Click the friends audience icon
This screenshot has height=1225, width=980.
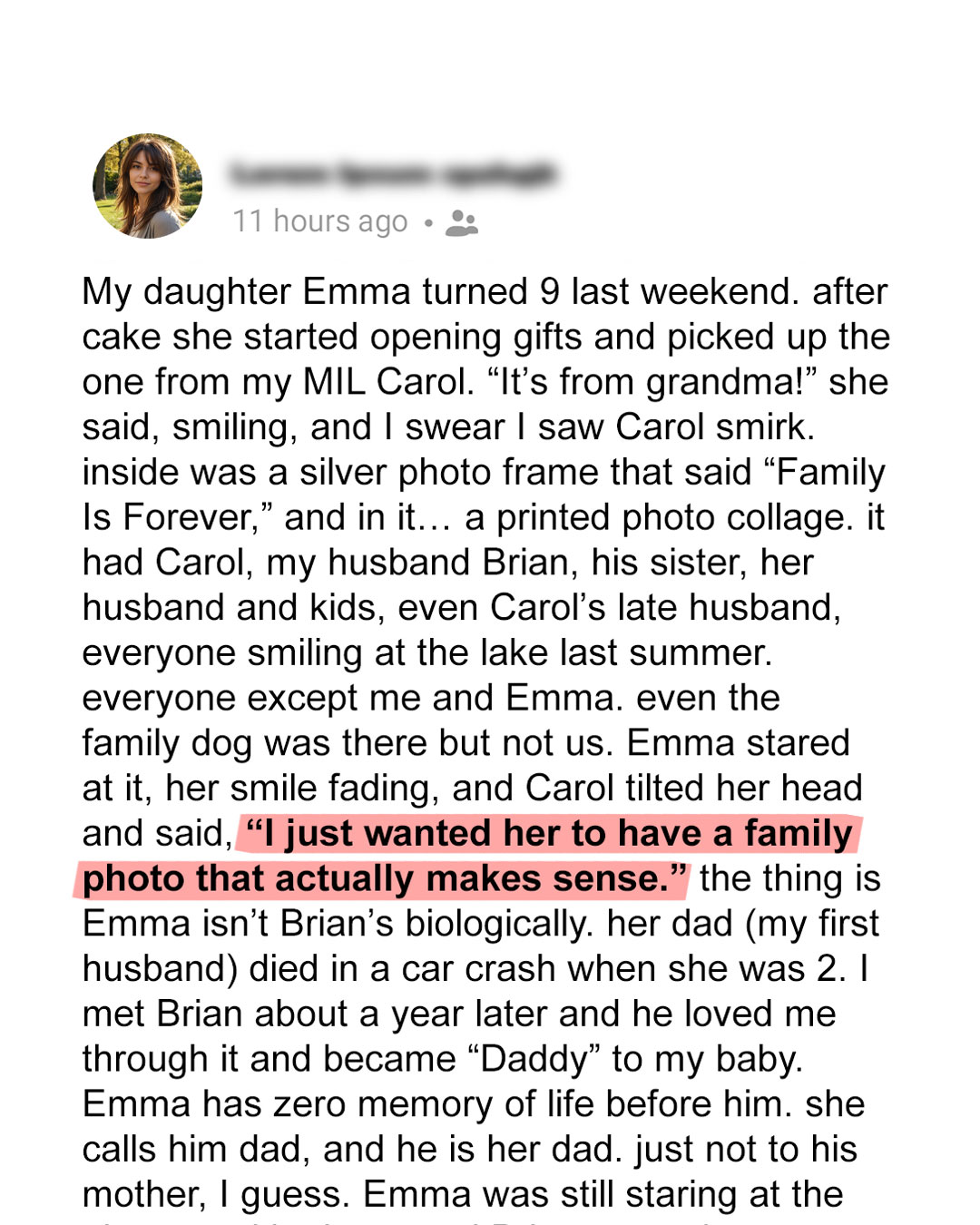tap(462, 222)
